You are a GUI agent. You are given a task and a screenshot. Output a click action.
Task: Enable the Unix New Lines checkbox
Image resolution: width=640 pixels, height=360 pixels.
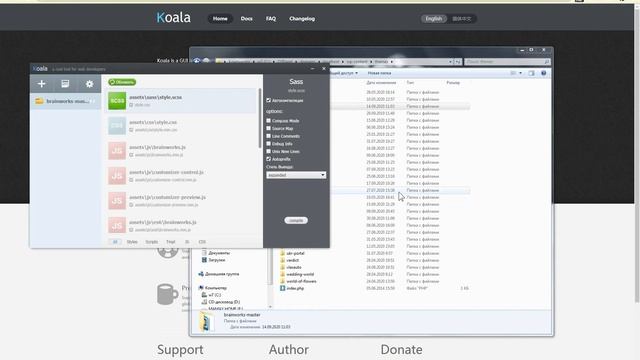coord(269,151)
